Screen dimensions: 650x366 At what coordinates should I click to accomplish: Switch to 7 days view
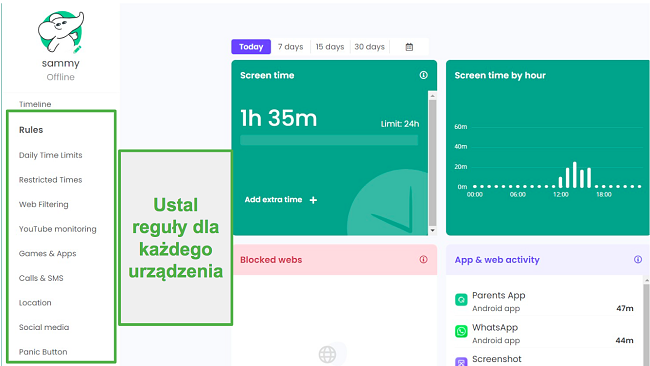pos(290,47)
